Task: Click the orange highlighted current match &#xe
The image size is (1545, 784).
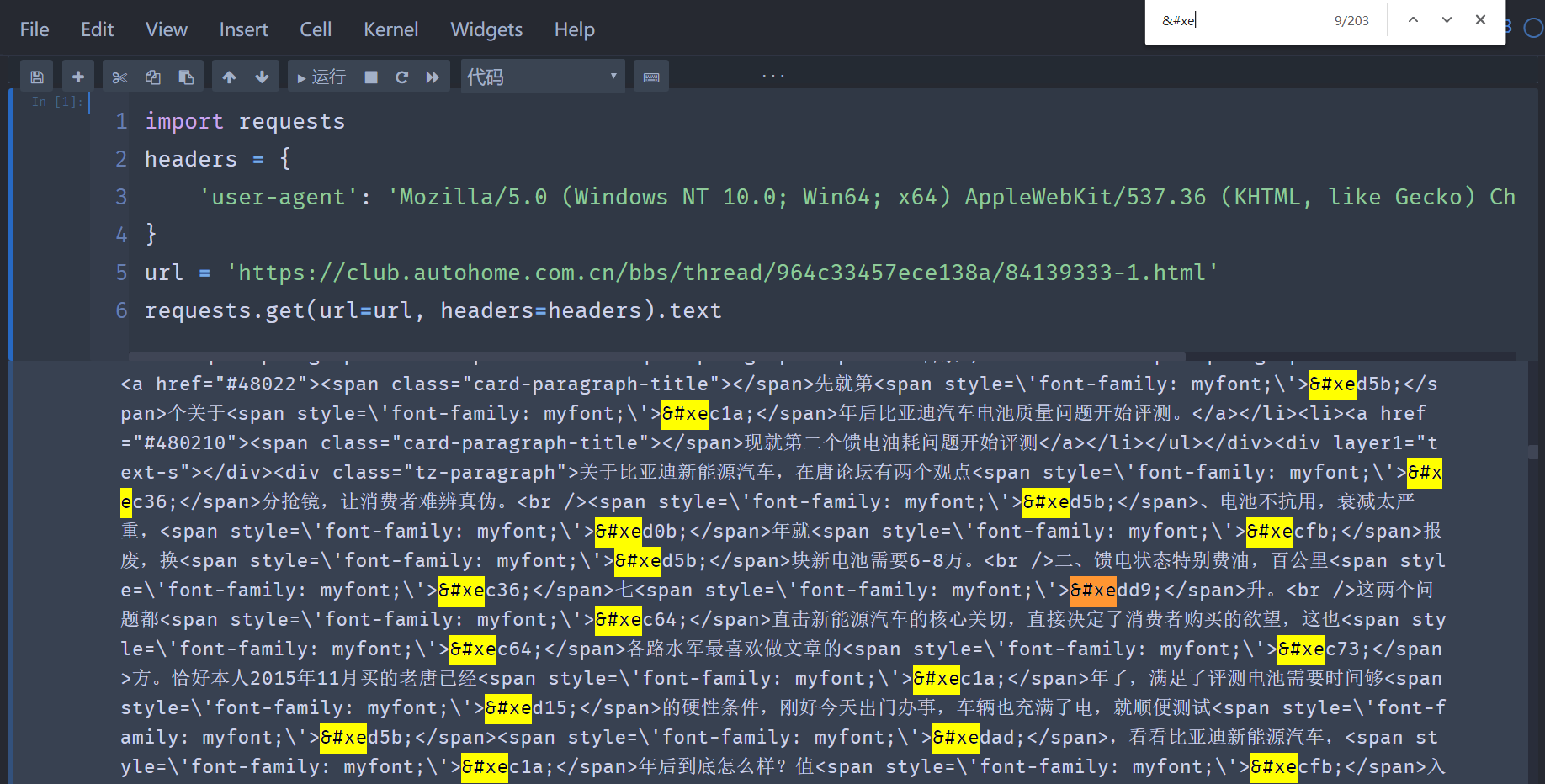Action: [x=1092, y=590]
